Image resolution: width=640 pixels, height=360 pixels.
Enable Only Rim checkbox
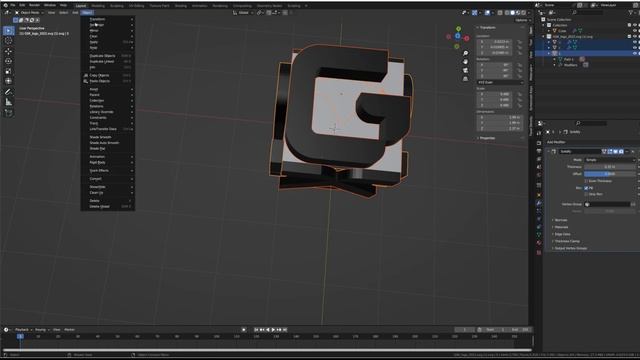[x=586, y=194]
